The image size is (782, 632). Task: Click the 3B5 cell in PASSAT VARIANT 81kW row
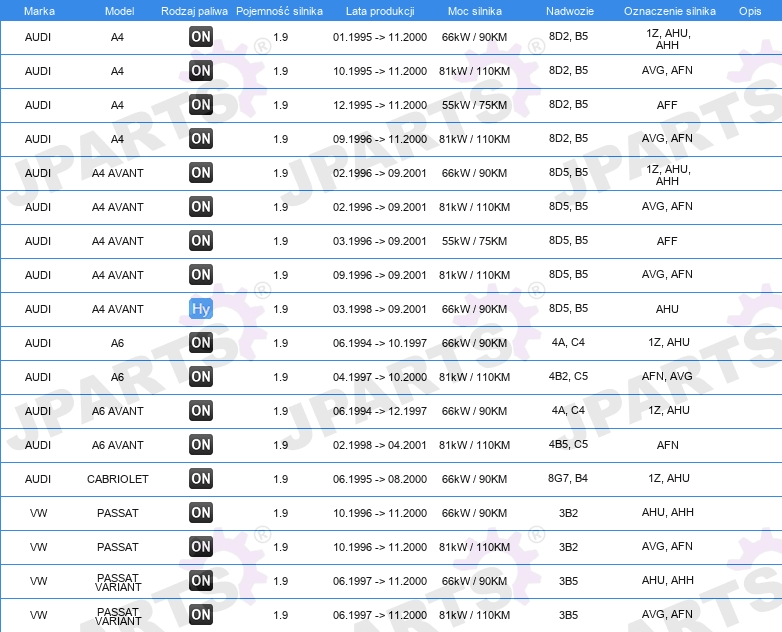pos(568,615)
